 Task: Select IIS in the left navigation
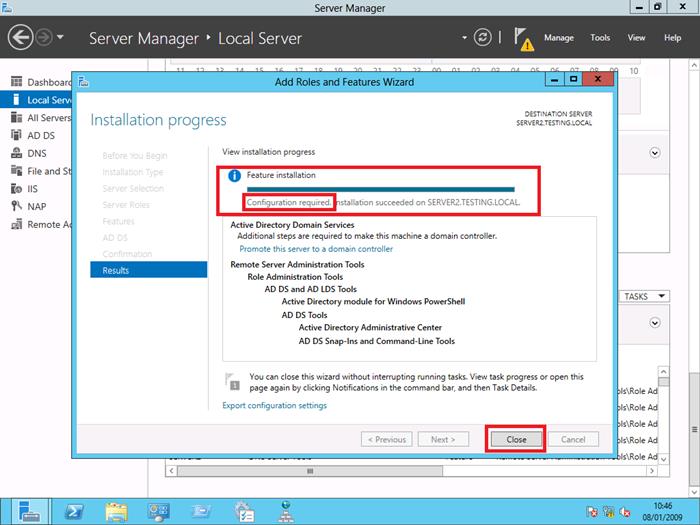(x=37, y=189)
